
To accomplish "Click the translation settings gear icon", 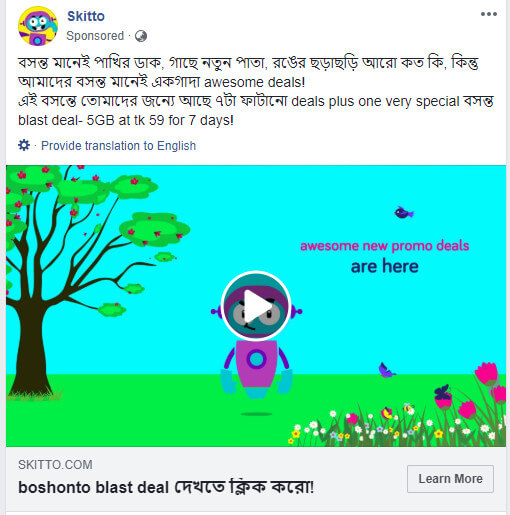I will 24,145.
